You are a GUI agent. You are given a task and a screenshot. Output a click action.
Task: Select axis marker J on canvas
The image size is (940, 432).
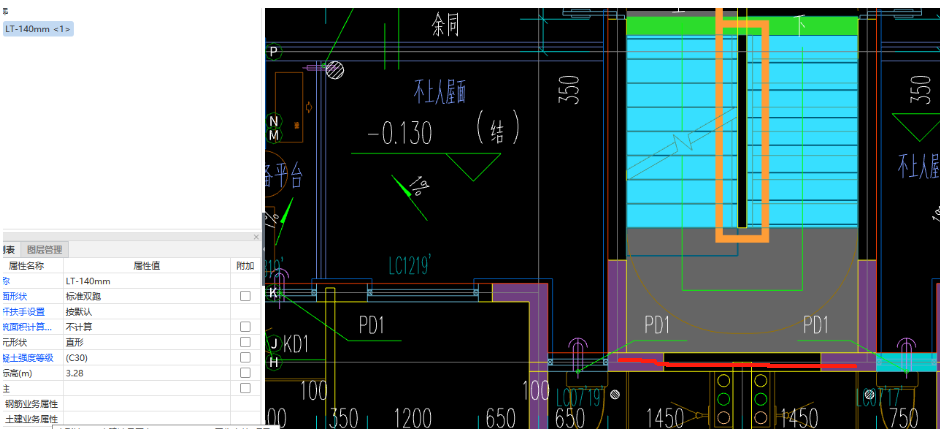(x=274, y=344)
